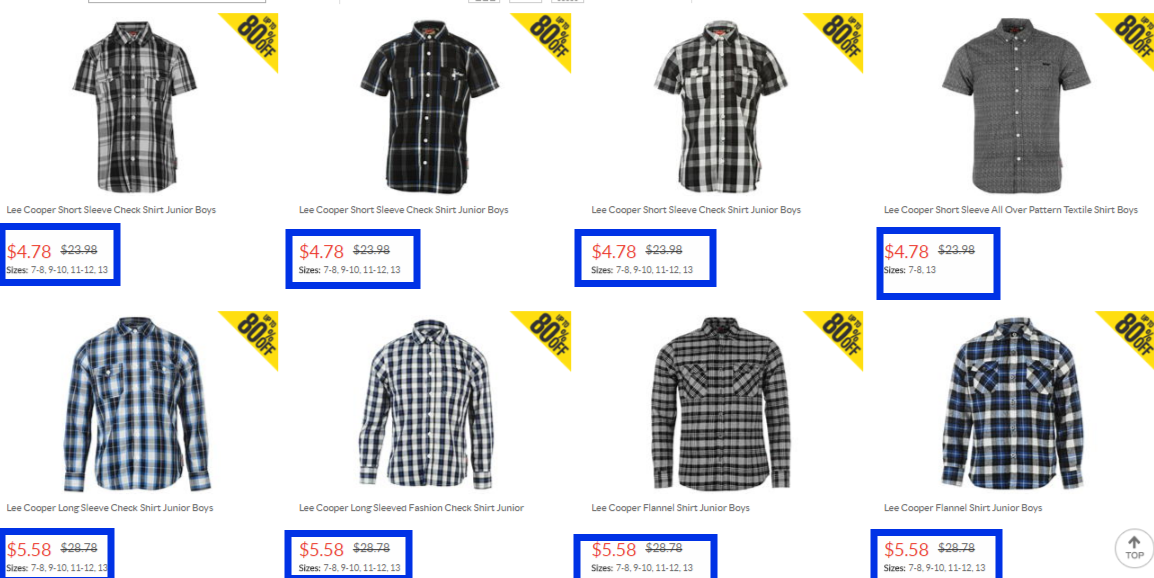
Task: Click $5.58 price of Long Sleeve Check Shirt
Action: point(29,549)
